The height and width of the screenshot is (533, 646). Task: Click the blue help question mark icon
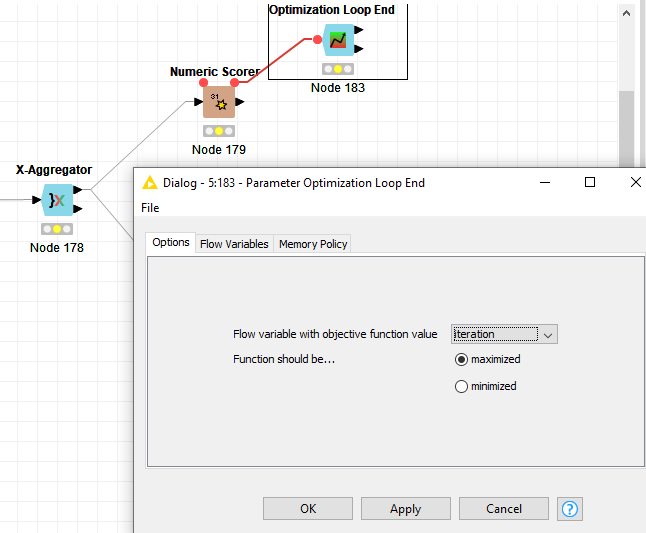[x=570, y=509]
